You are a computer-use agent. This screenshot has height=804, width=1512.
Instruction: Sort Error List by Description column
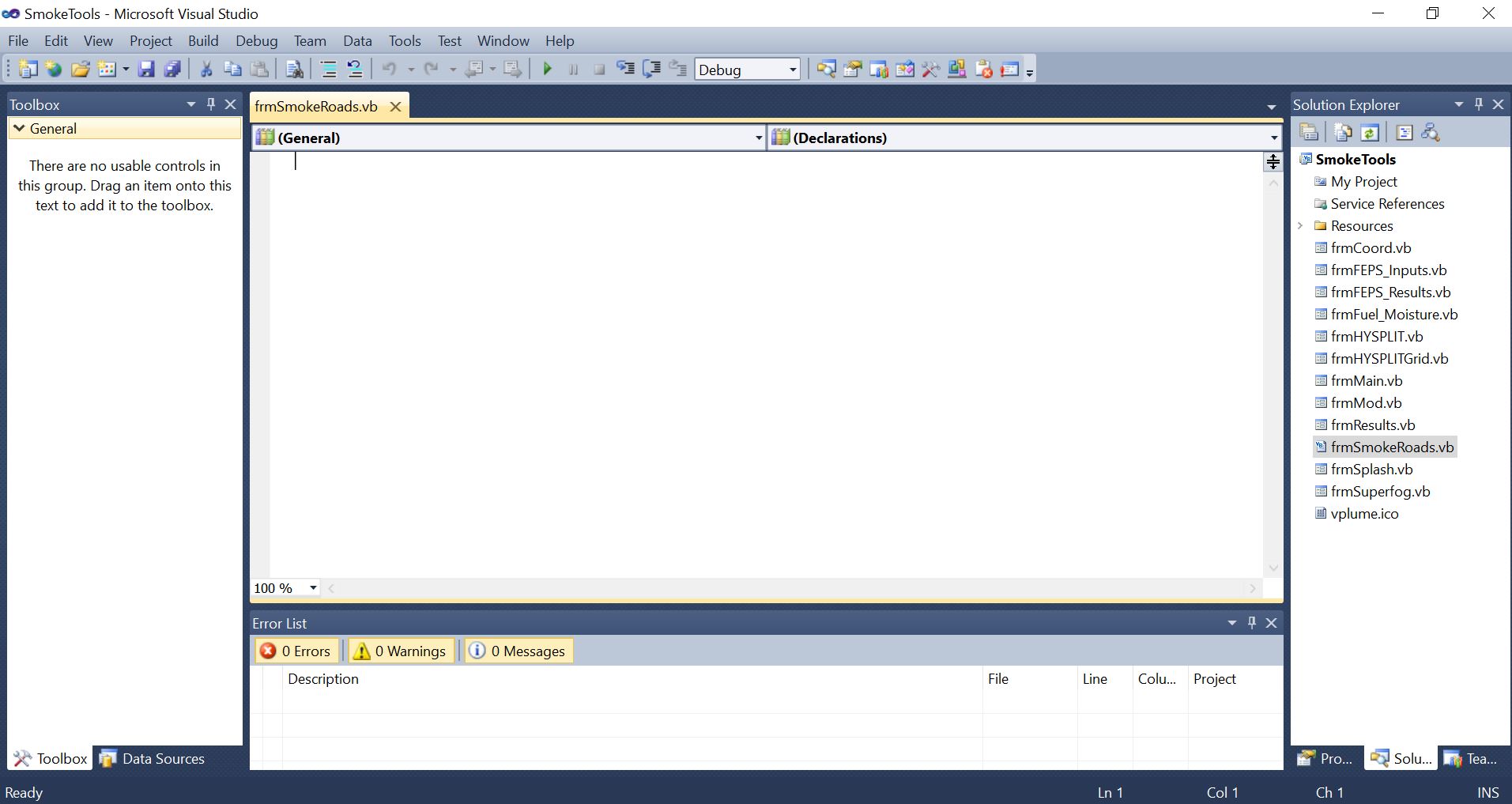pyautogui.click(x=632, y=679)
